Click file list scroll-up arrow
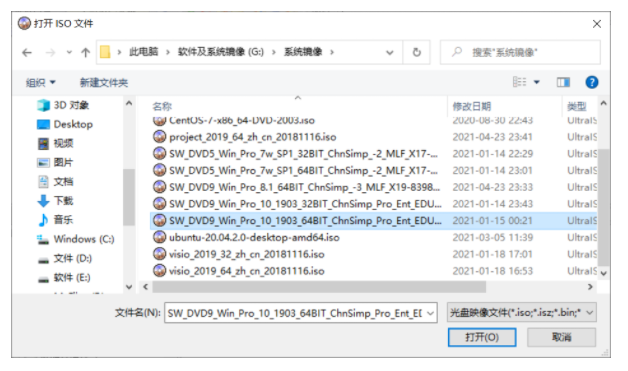The height and width of the screenshot is (371, 628). pos(603,103)
